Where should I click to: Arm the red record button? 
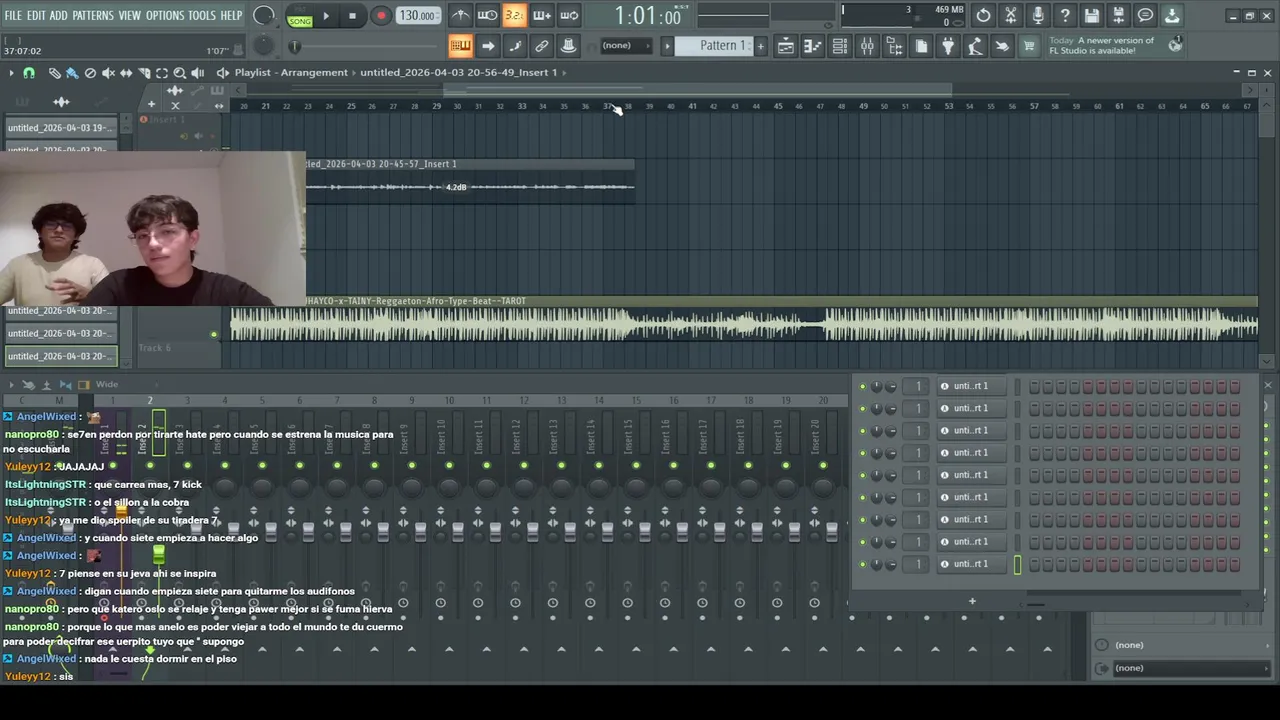[x=381, y=16]
